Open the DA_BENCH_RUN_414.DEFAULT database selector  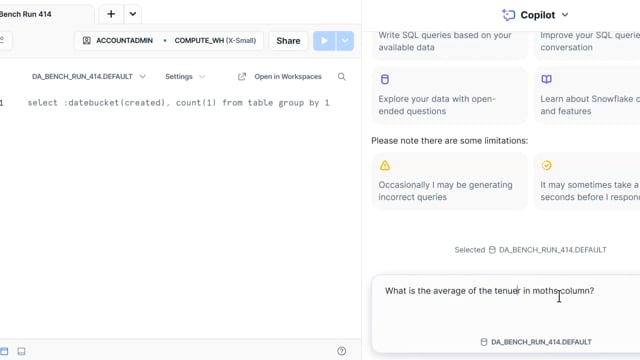pos(89,76)
